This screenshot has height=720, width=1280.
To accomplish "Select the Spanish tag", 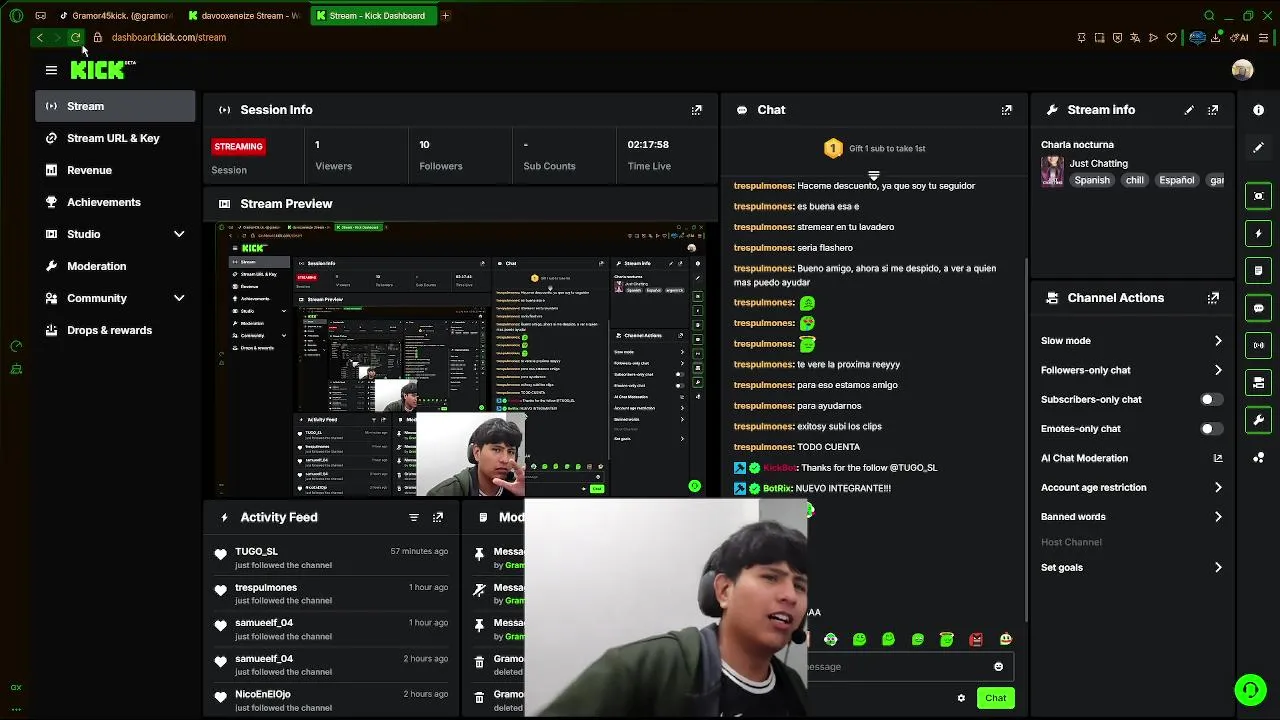I will [x=1092, y=180].
